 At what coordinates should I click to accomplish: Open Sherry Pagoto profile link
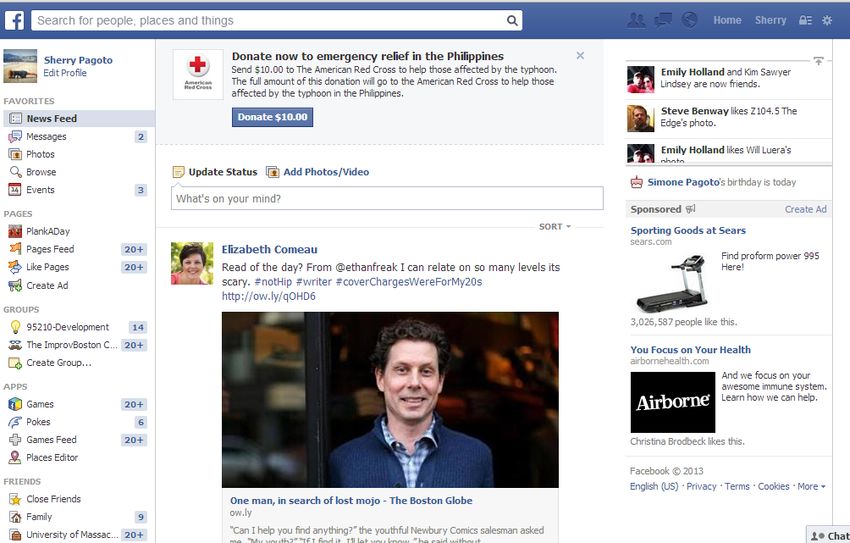pos(78,60)
